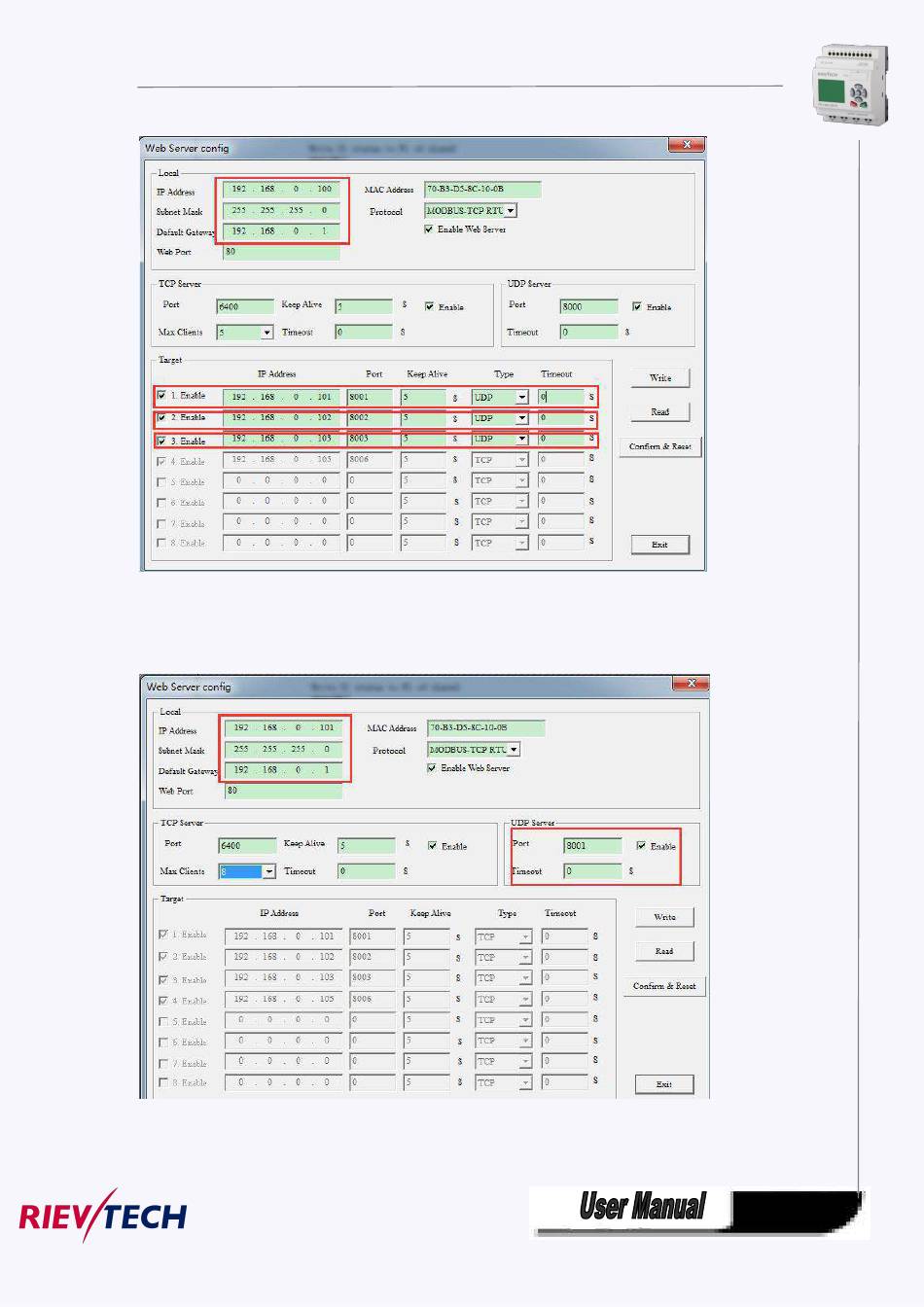Viewport: 924px width, 1307px height.
Task: Click target port 8001 field in upper dialog
Action: pyautogui.click(x=370, y=397)
